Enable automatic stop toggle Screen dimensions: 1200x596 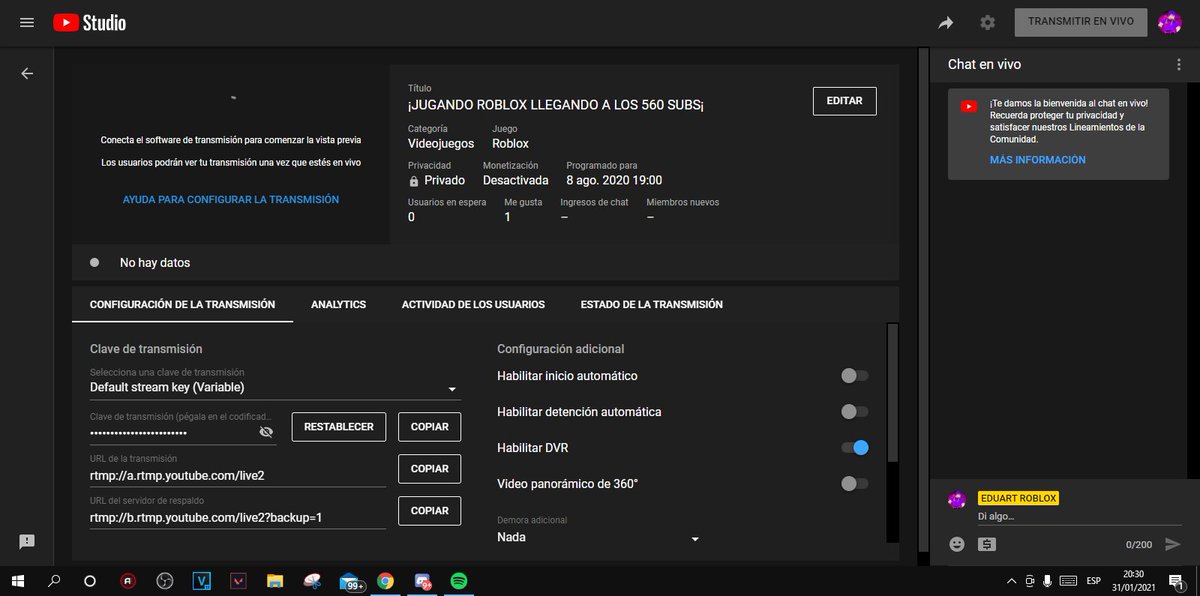click(x=855, y=412)
